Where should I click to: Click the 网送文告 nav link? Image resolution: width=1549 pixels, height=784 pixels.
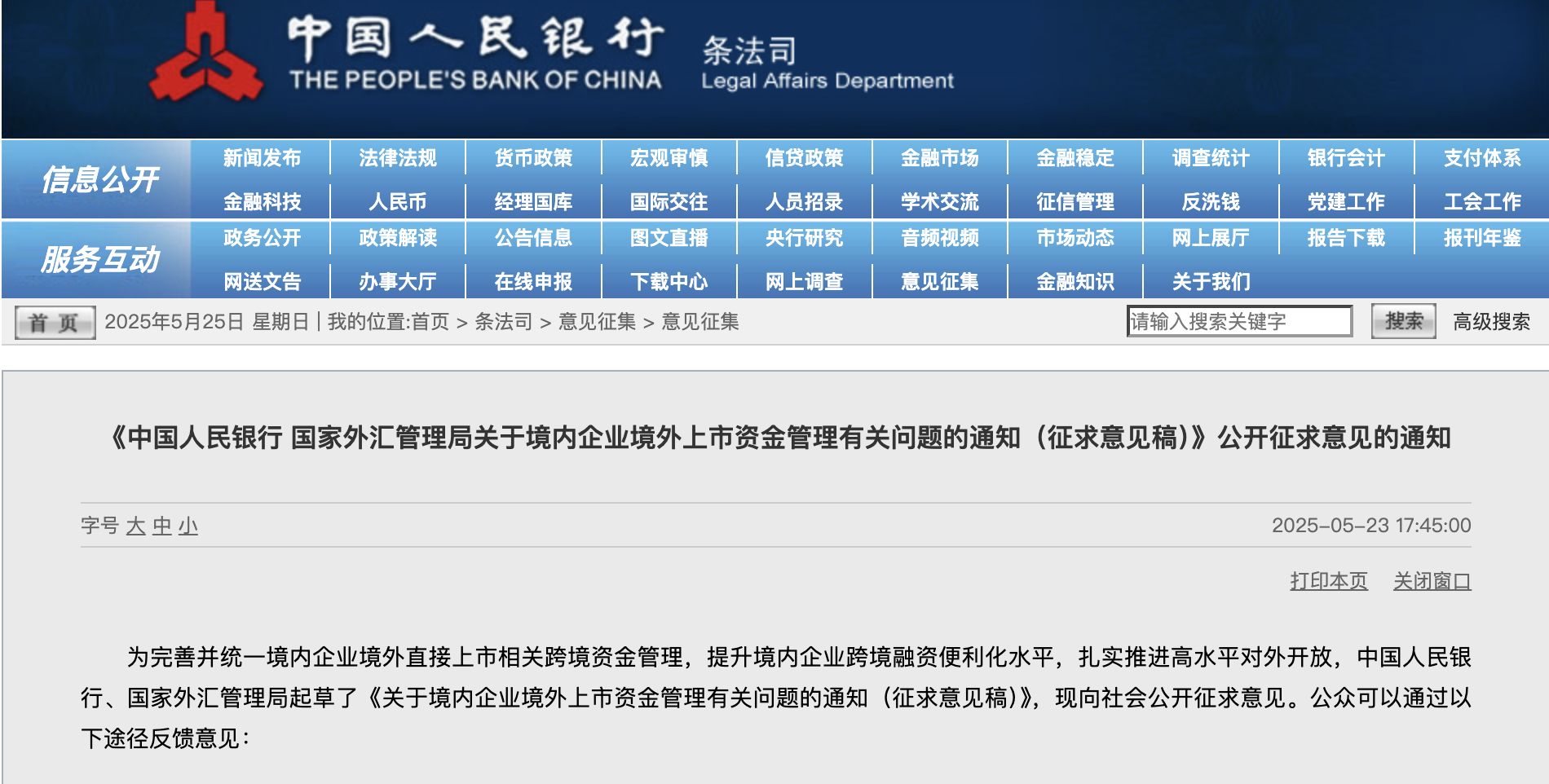pos(262,282)
